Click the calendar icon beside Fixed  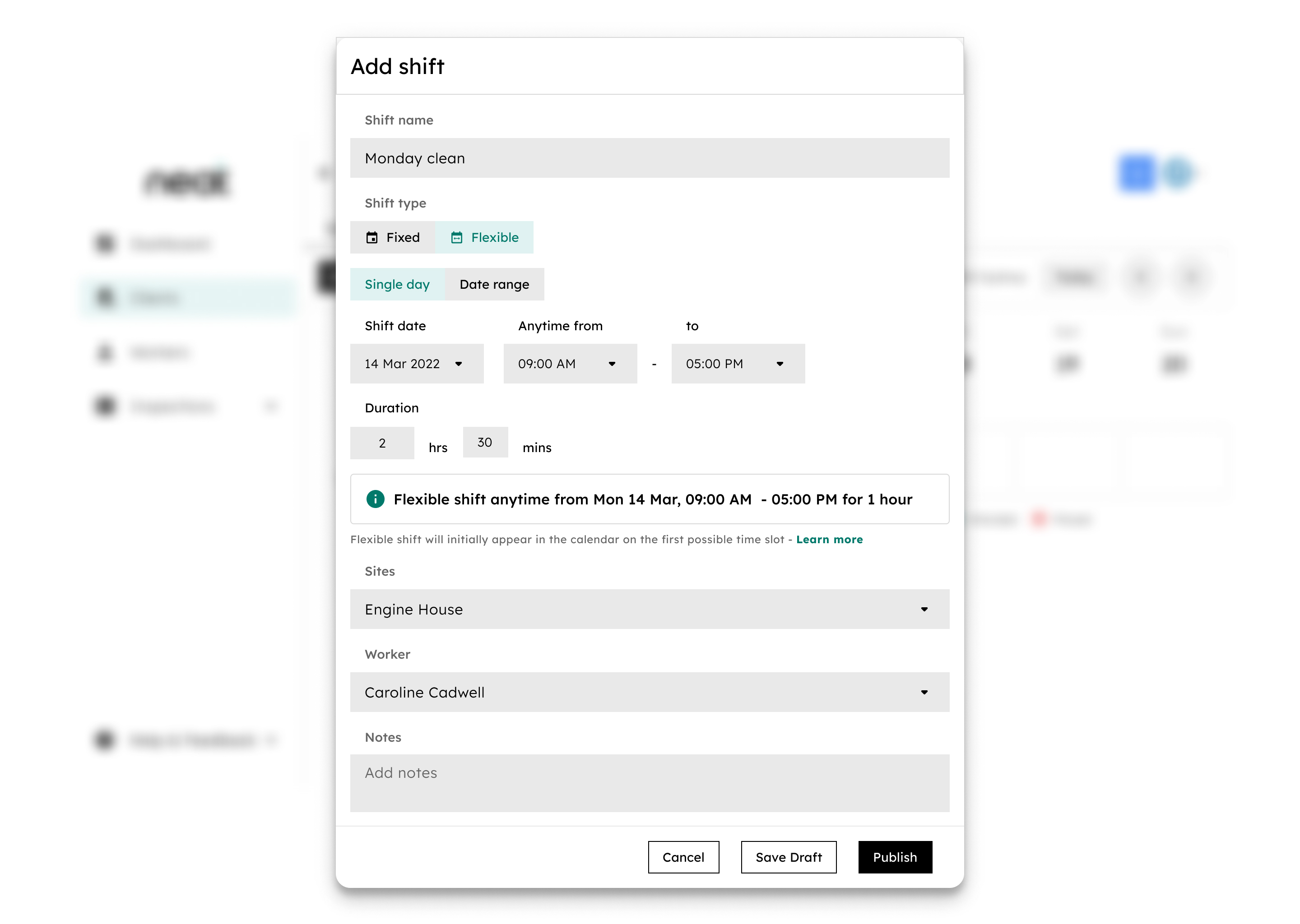point(371,237)
